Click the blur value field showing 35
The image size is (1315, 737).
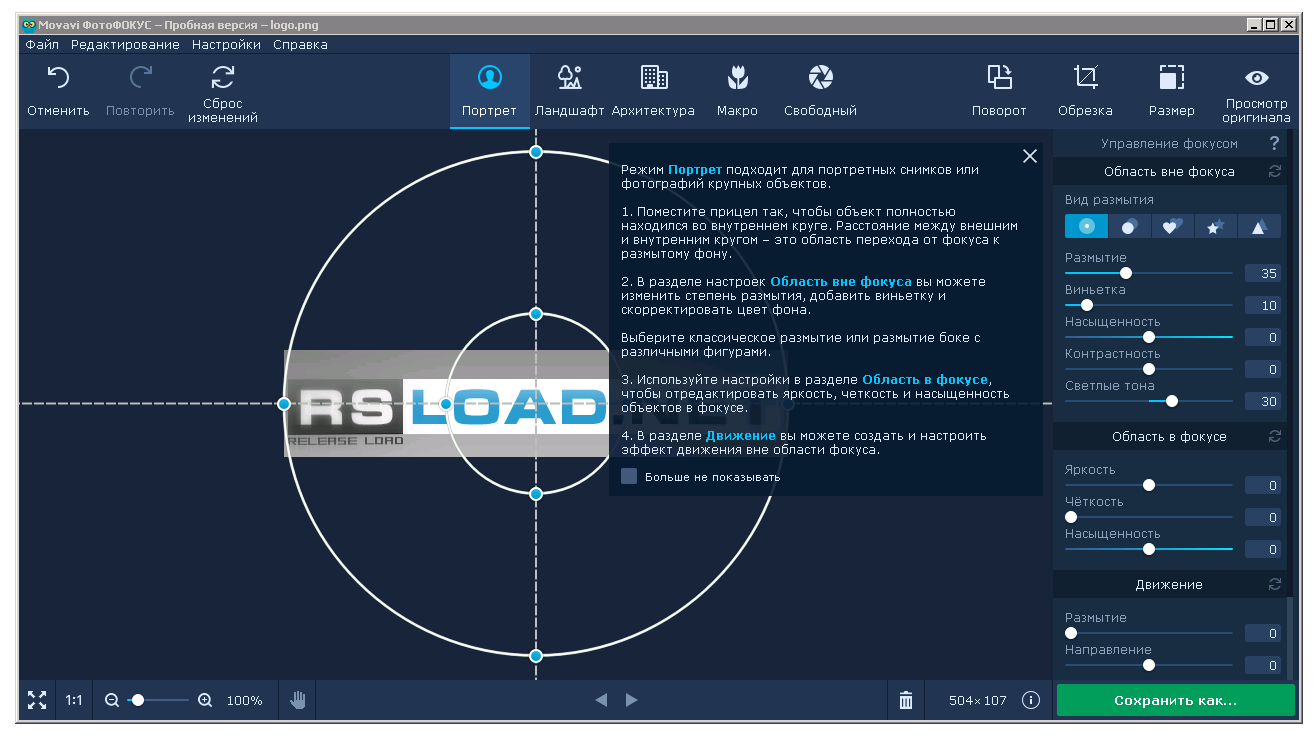coord(1263,274)
